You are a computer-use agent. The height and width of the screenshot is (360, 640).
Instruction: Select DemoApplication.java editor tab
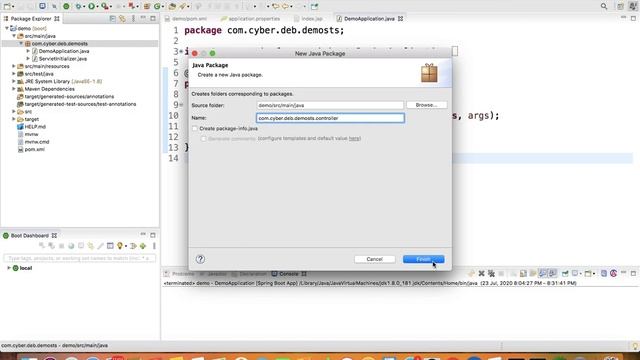[x=369, y=19]
